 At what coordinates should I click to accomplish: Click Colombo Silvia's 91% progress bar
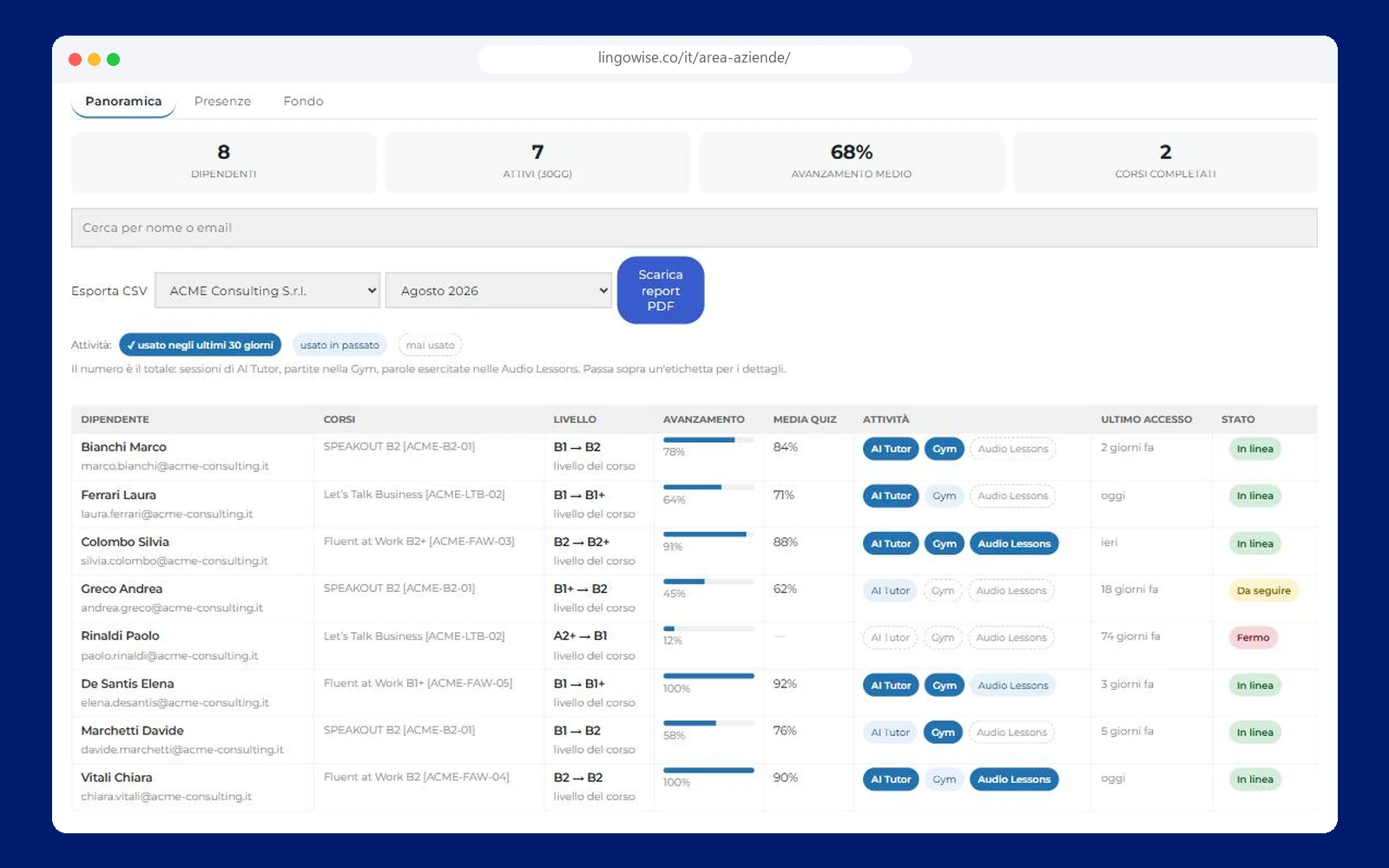708,535
